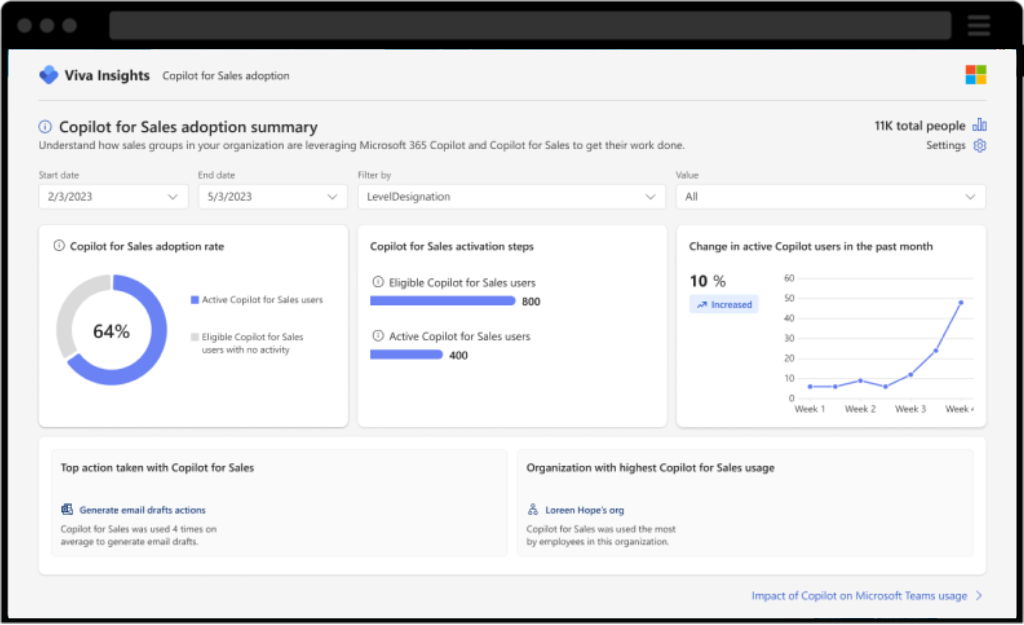Click Top action taken with Copilot for Sales heading
Image resolution: width=1024 pixels, height=625 pixels.
coord(157,468)
